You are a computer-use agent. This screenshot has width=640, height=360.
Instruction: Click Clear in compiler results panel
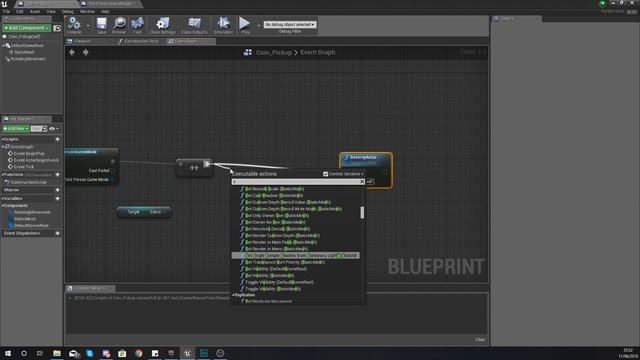click(480, 340)
